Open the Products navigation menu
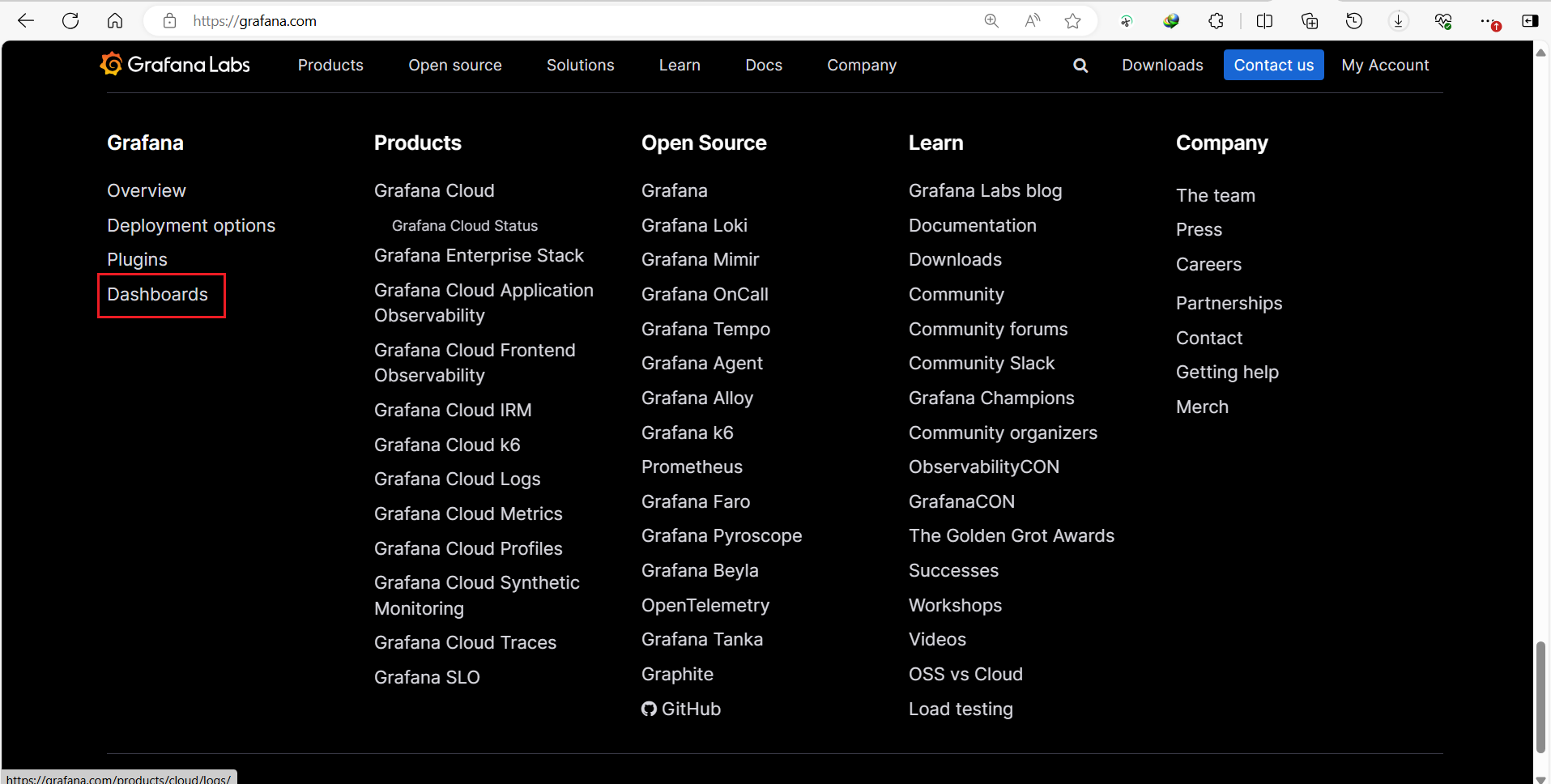Viewport: 1551px width, 784px height. [x=330, y=65]
